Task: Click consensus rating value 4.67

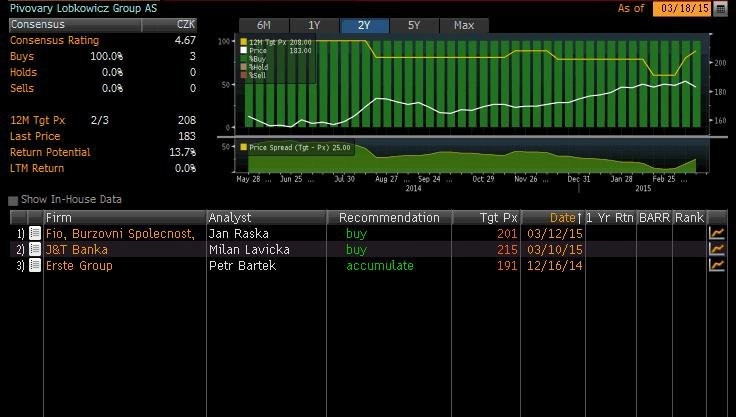Action: (185, 40)
